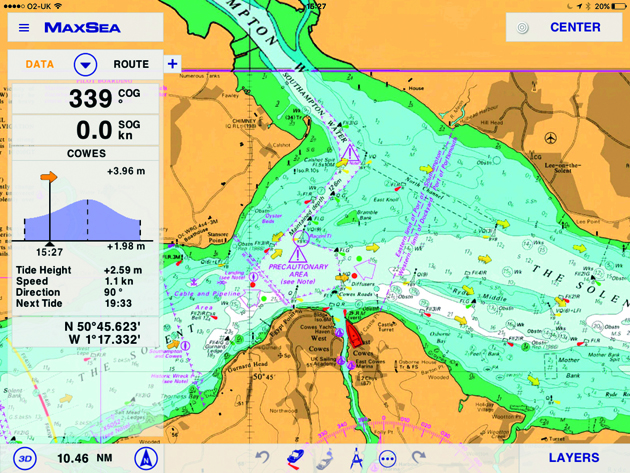Tap the 10.46 NM scale readout

click(x=85, y=458)
